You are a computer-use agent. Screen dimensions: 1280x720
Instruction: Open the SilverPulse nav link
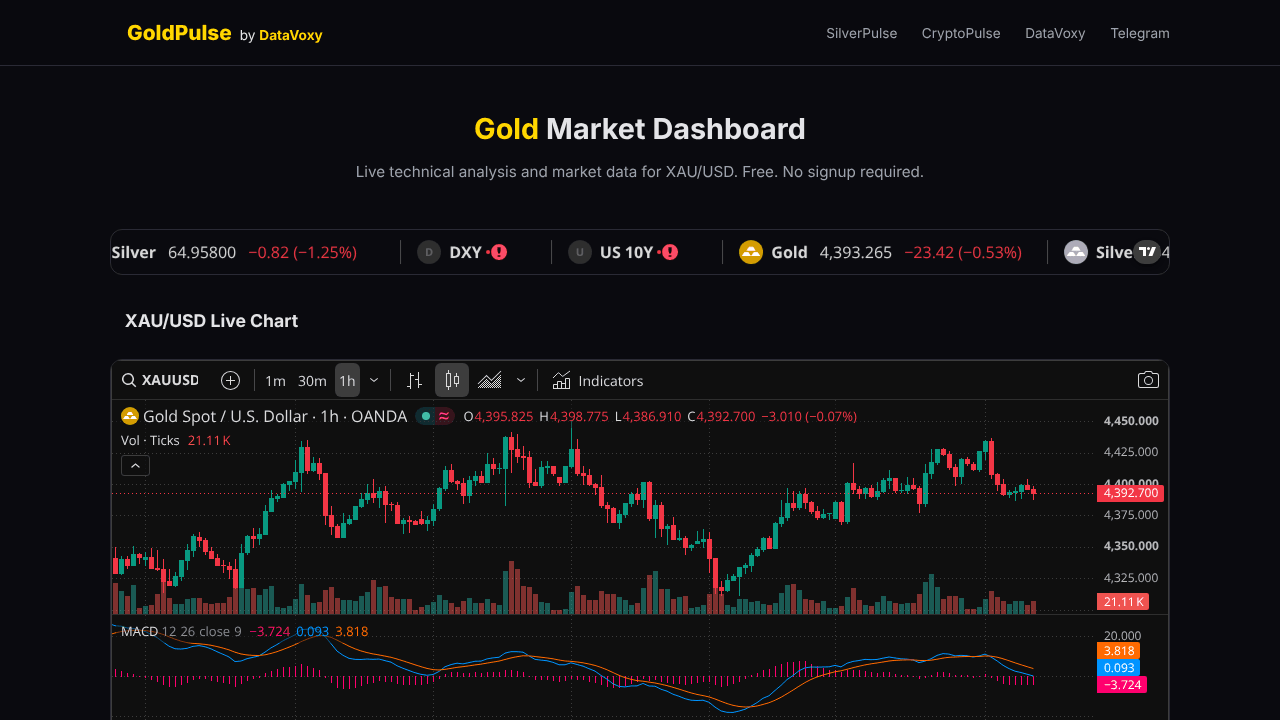pos(862,33)
